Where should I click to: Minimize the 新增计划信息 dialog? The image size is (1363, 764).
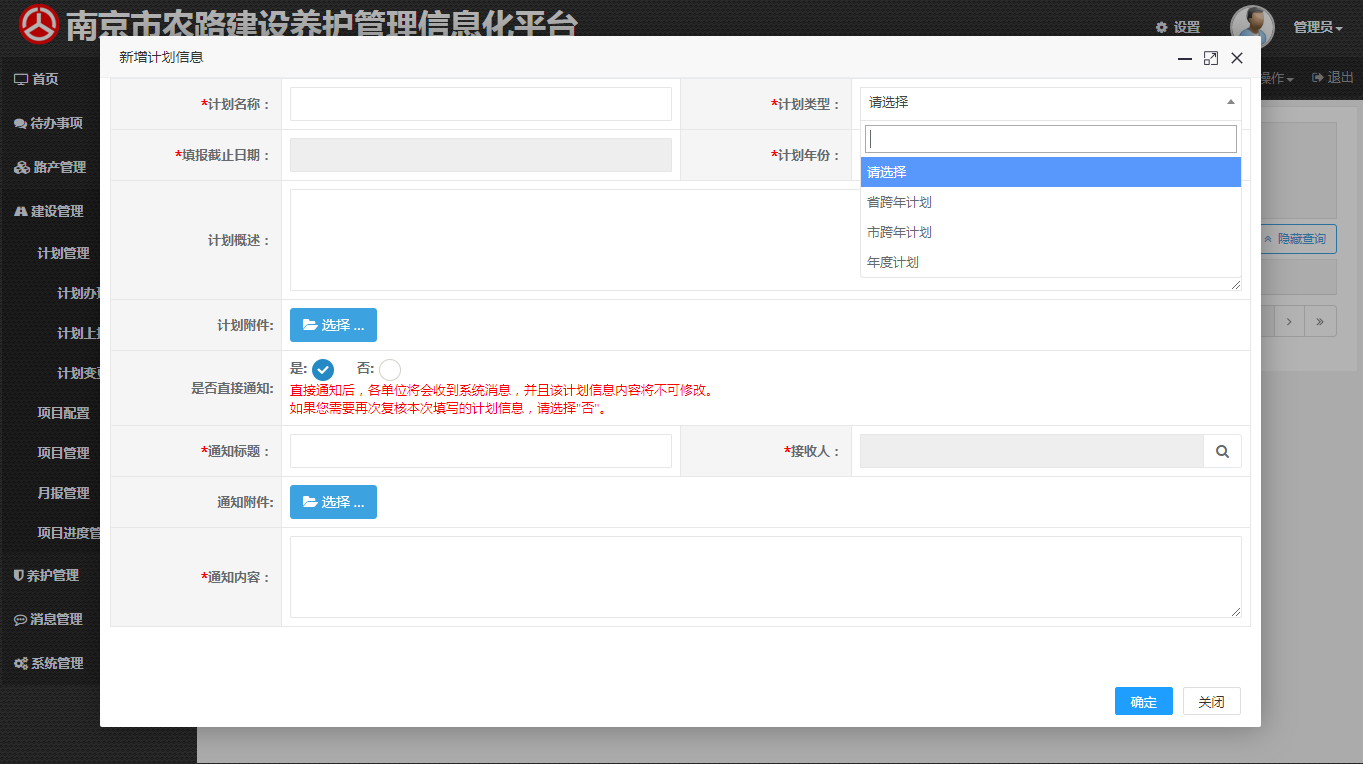pos(1185,58)
